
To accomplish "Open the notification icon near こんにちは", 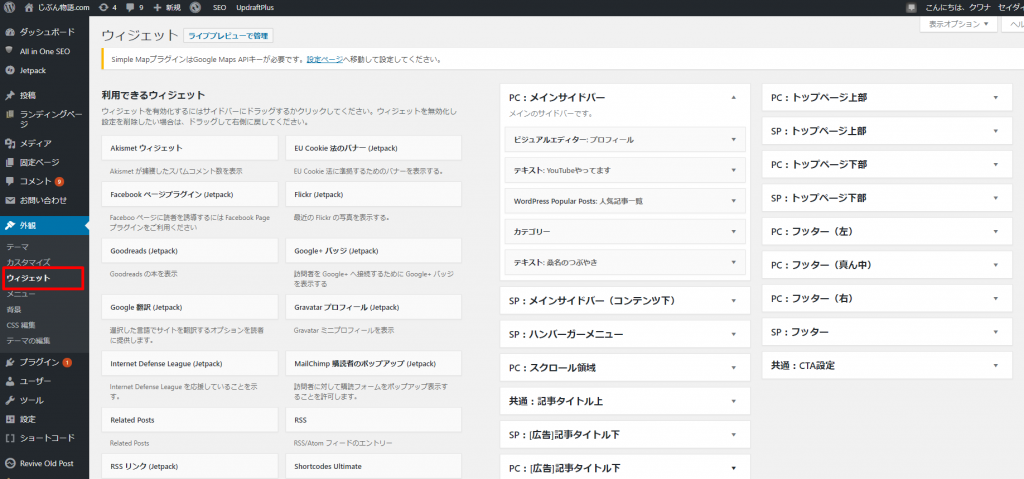I will (x=911, y=8).
